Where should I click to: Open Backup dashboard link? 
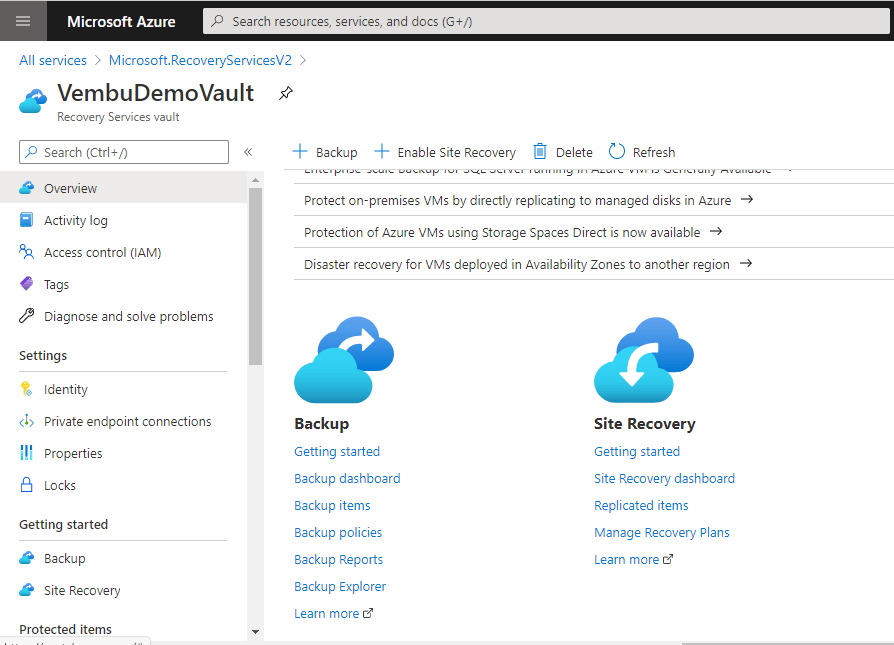pos(347,478)
